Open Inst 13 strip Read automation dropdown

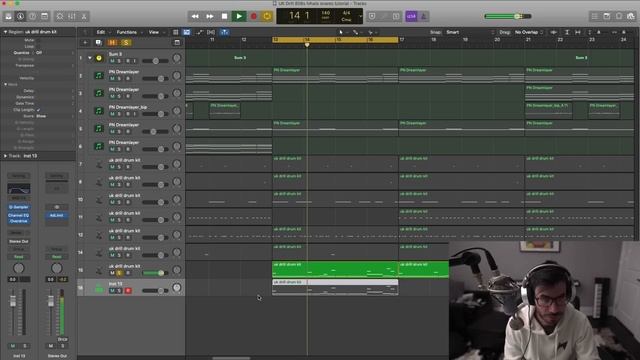[x=19, y=257]
